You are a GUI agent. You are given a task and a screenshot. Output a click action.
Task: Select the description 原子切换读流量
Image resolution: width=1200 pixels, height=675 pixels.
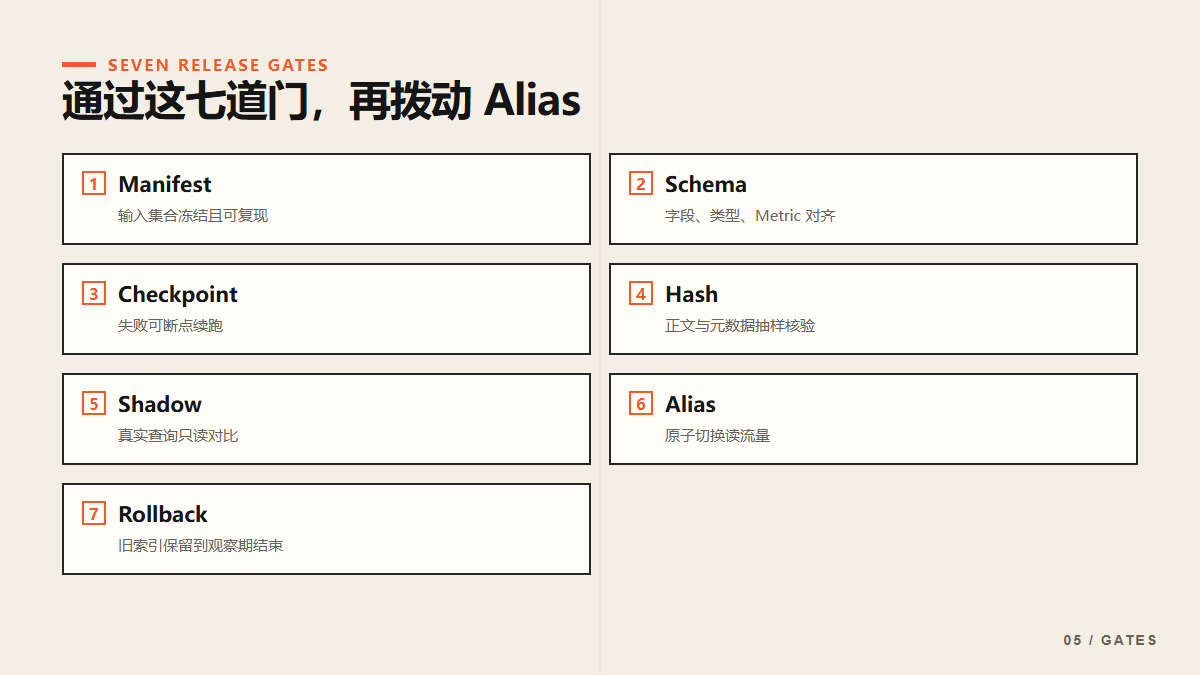[x=718, y=435]
